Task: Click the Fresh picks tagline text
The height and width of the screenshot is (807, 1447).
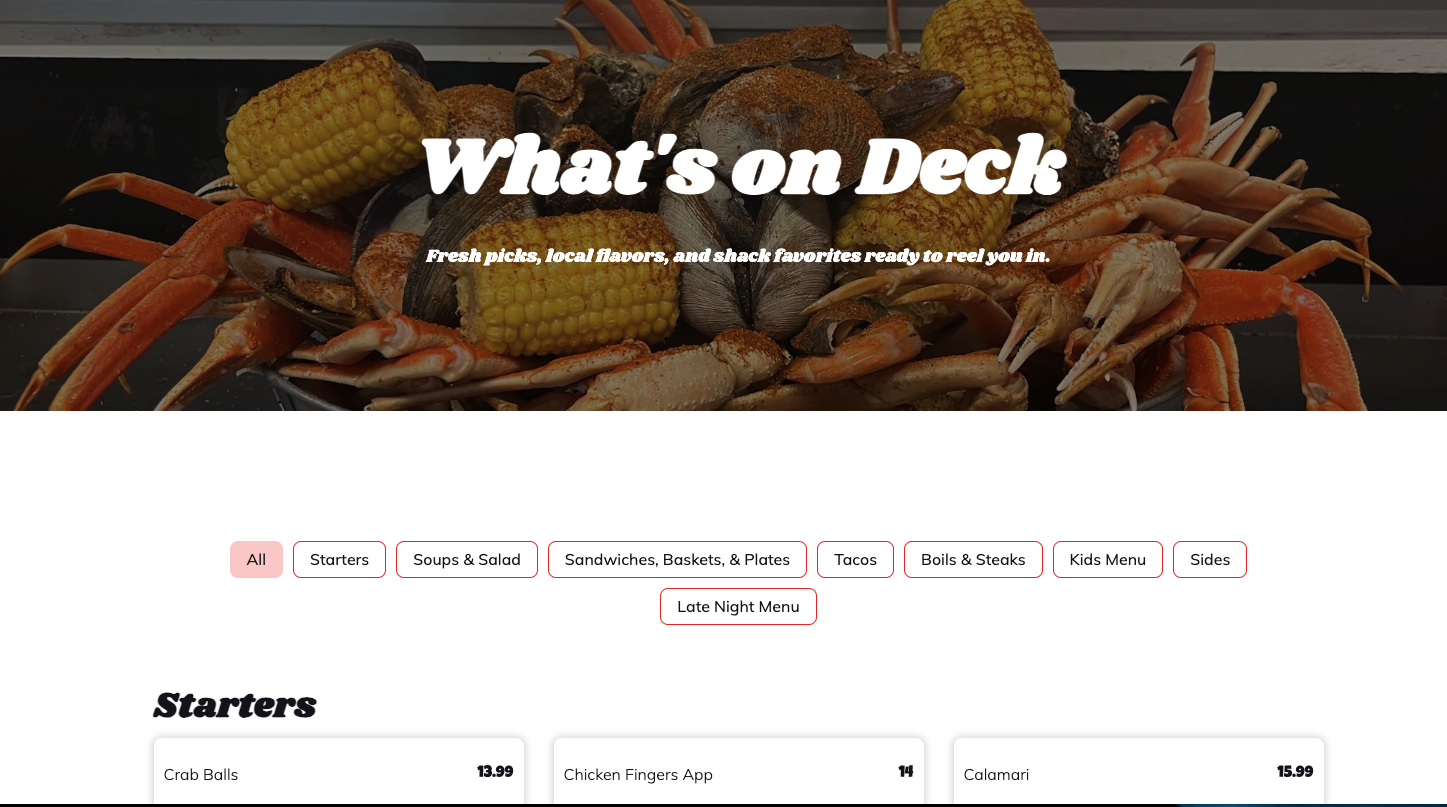Action: coord(738,256)
